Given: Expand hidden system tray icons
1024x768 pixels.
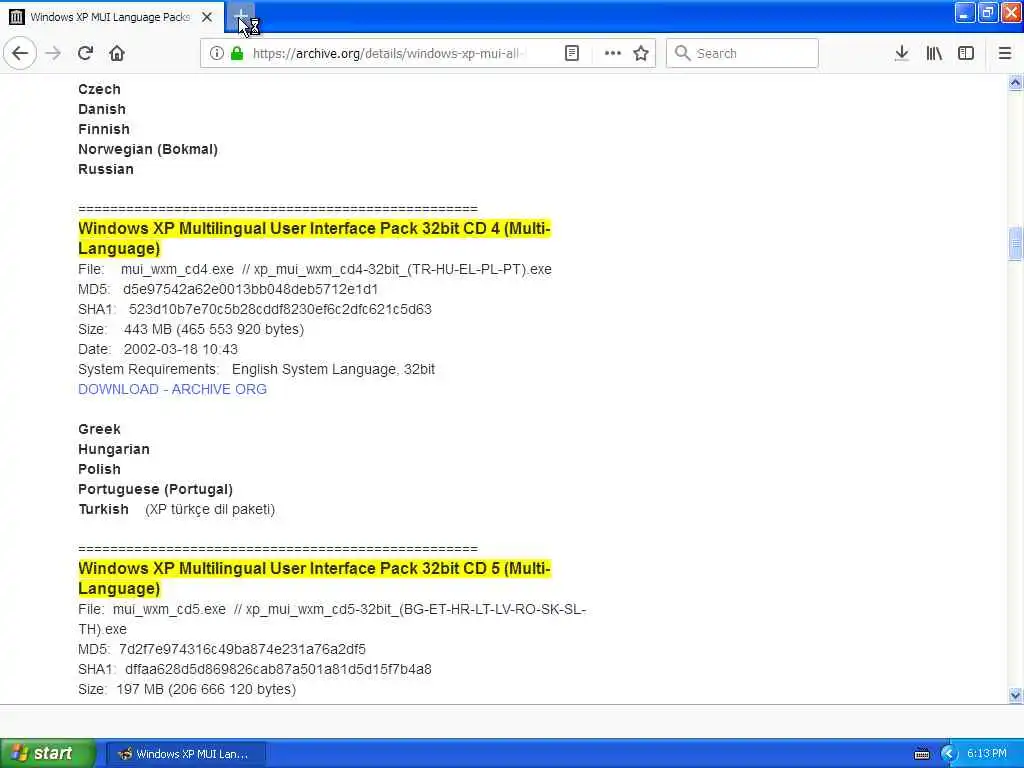Looking at the screenshot, I should click(x=948, y=754).
